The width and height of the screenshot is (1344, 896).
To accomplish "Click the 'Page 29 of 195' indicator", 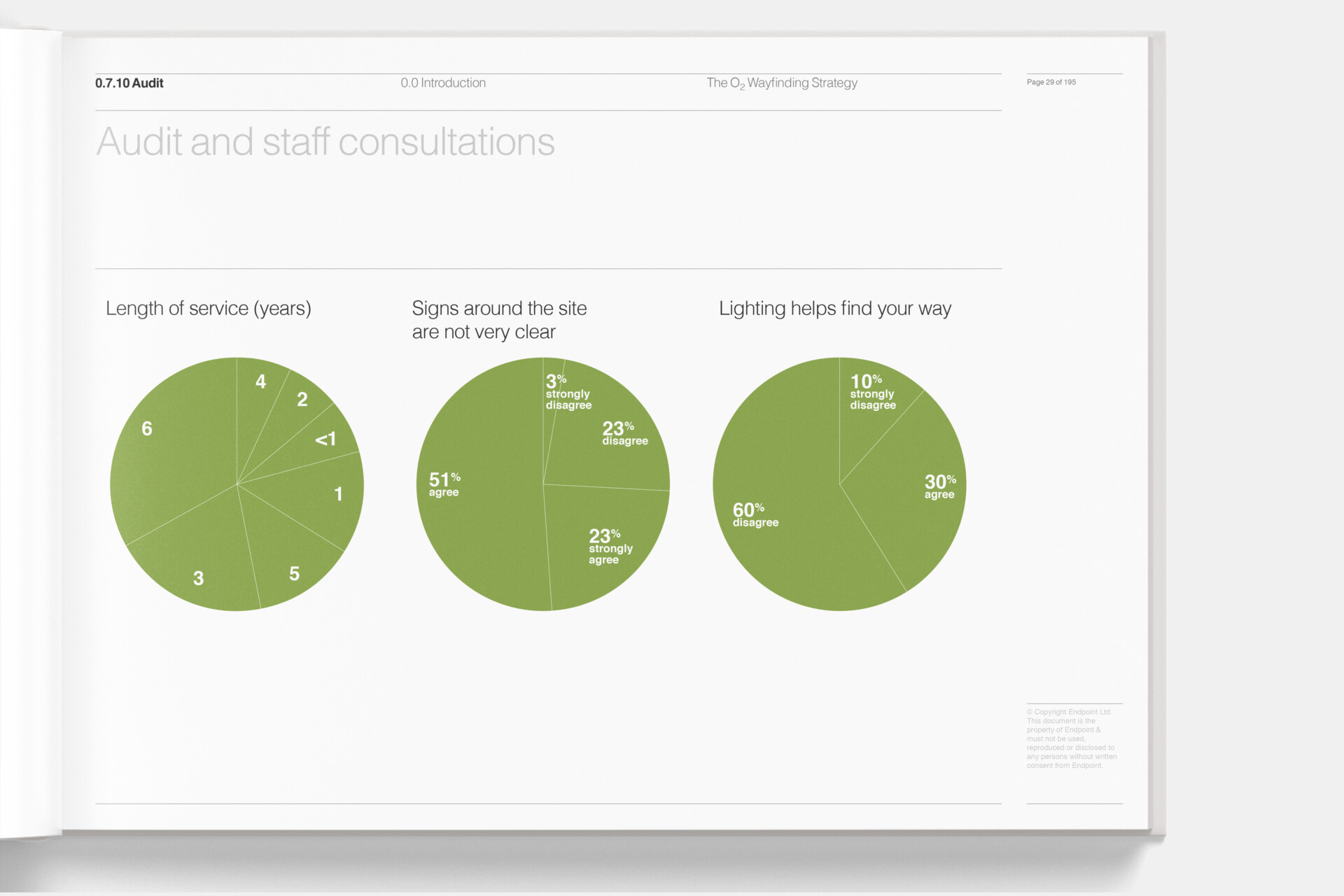I will coord(1051,82).
